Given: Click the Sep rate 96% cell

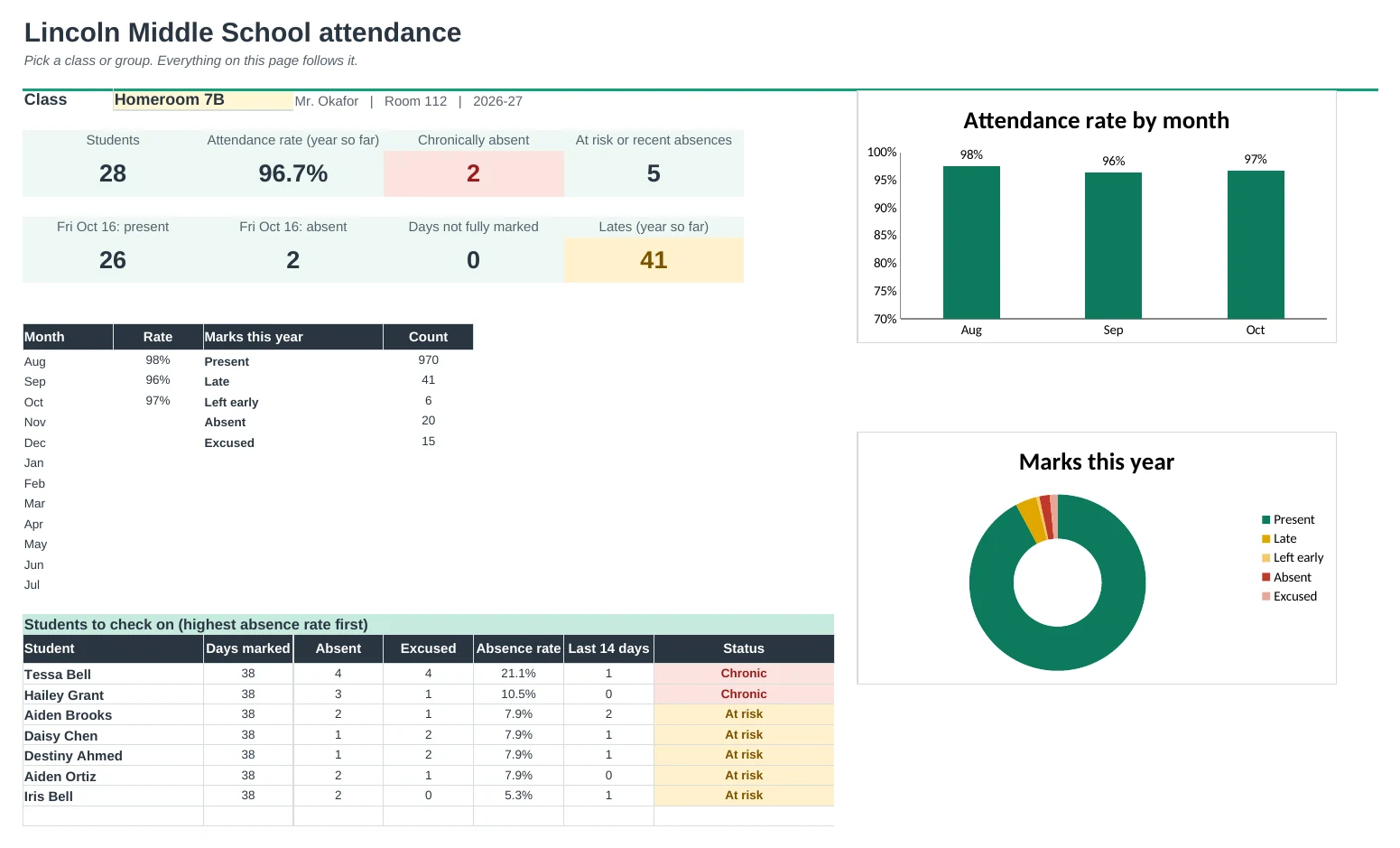Looking at the screenshot, I should point(158,380).
